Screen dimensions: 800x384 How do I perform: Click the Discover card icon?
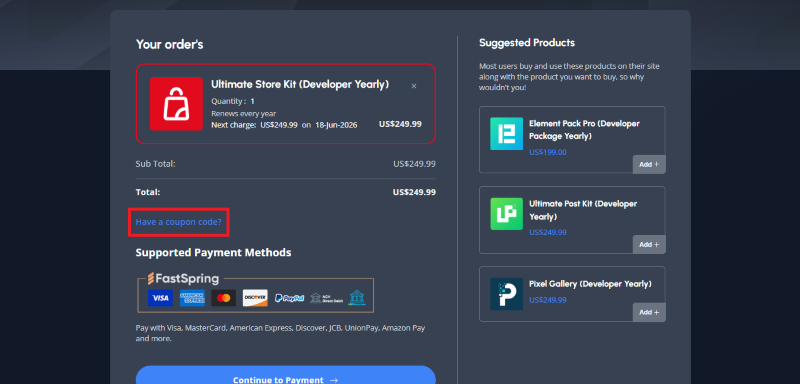[x=255, y=298]
